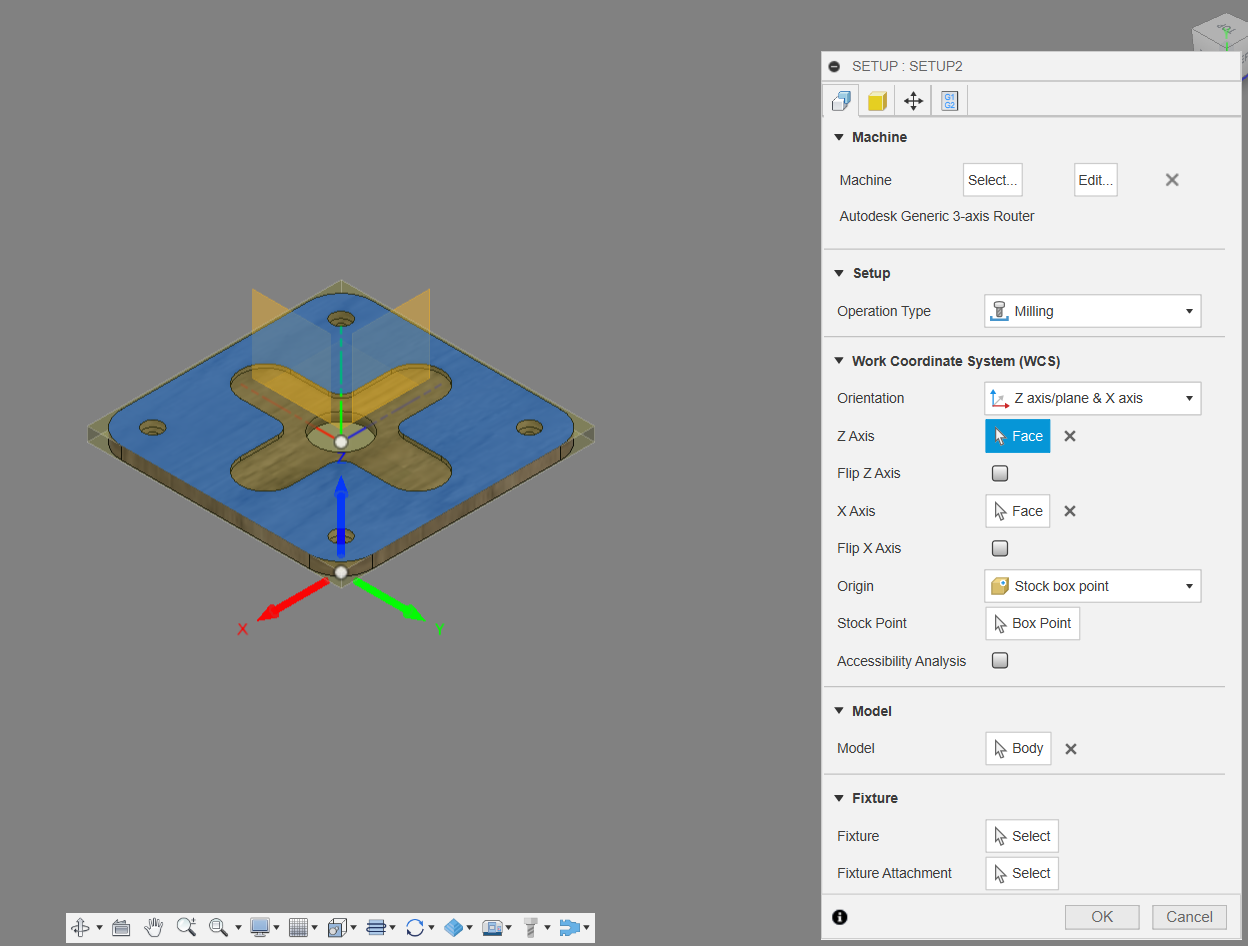1248x946 pixels.
Task: Click the blue Z axis arrow
Action: [341, 515]
